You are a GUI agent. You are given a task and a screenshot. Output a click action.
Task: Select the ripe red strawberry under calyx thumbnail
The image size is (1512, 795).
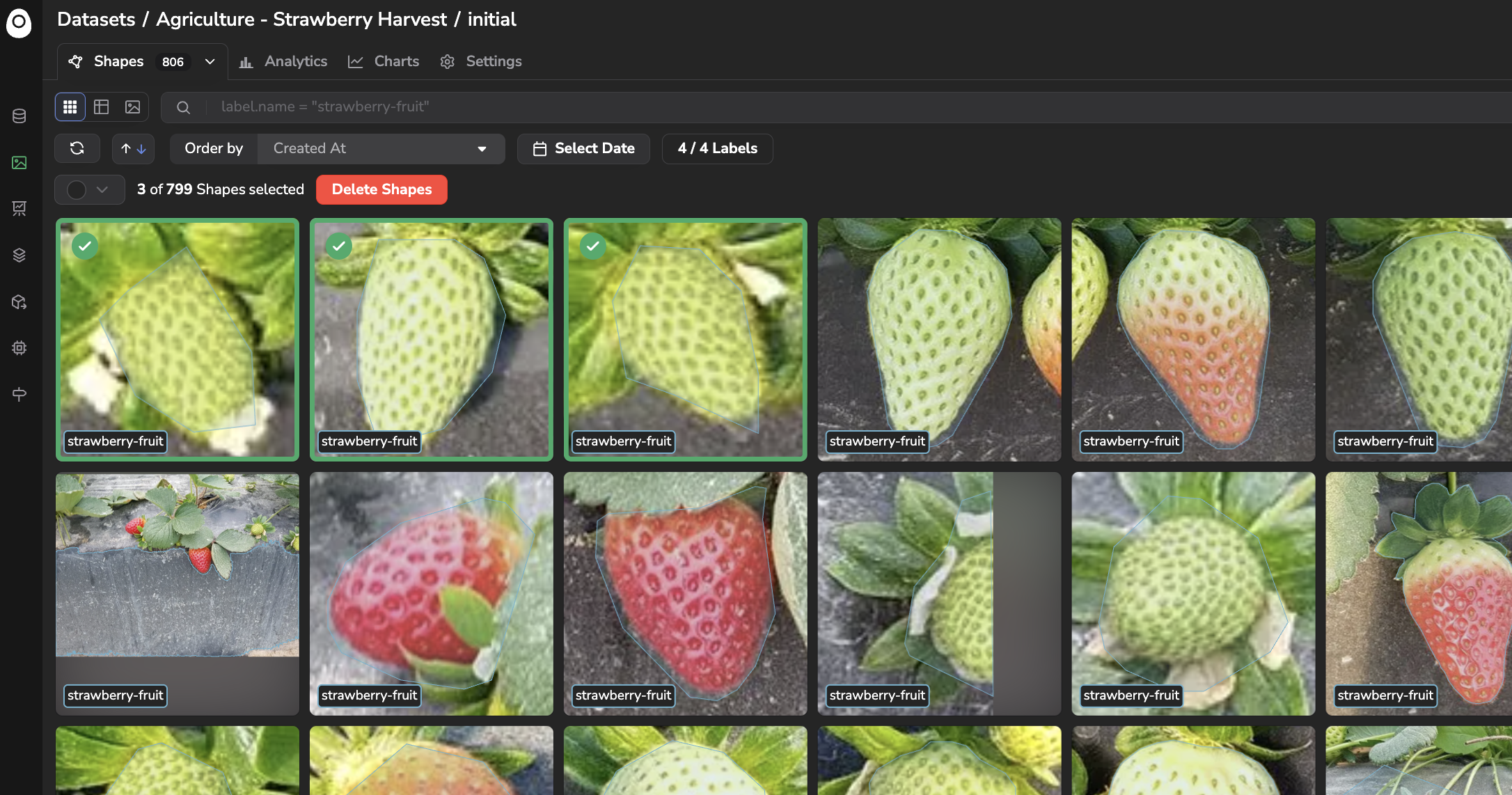(686, 594)
